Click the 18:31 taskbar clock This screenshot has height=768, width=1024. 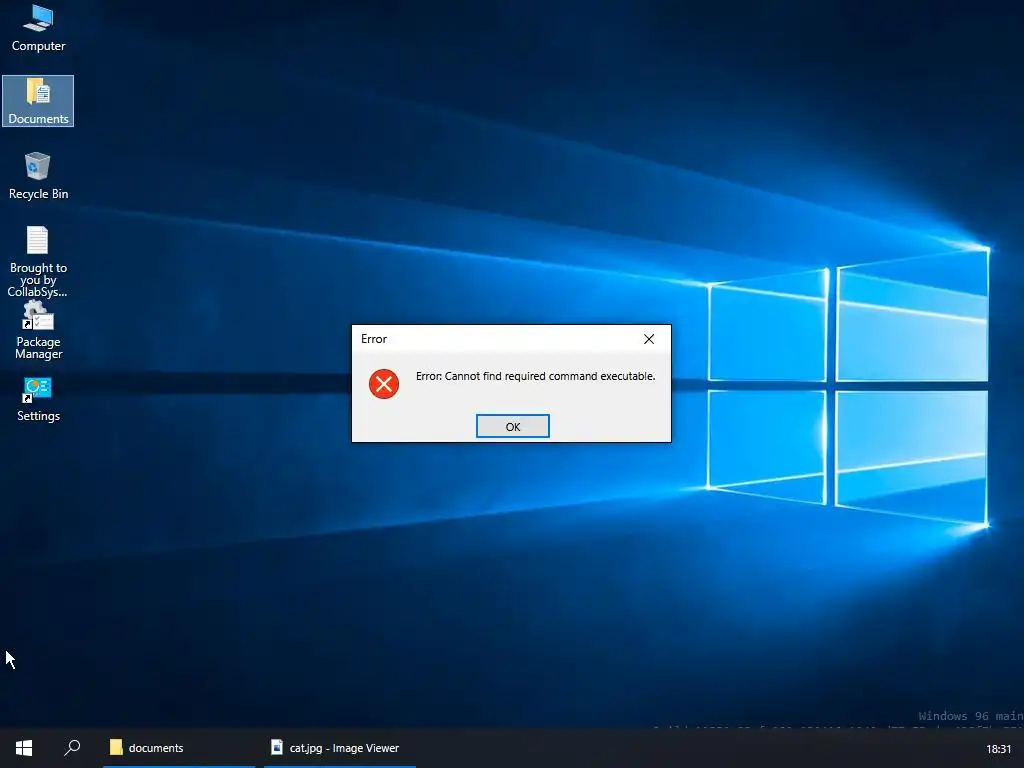click(x=999, y=749)
